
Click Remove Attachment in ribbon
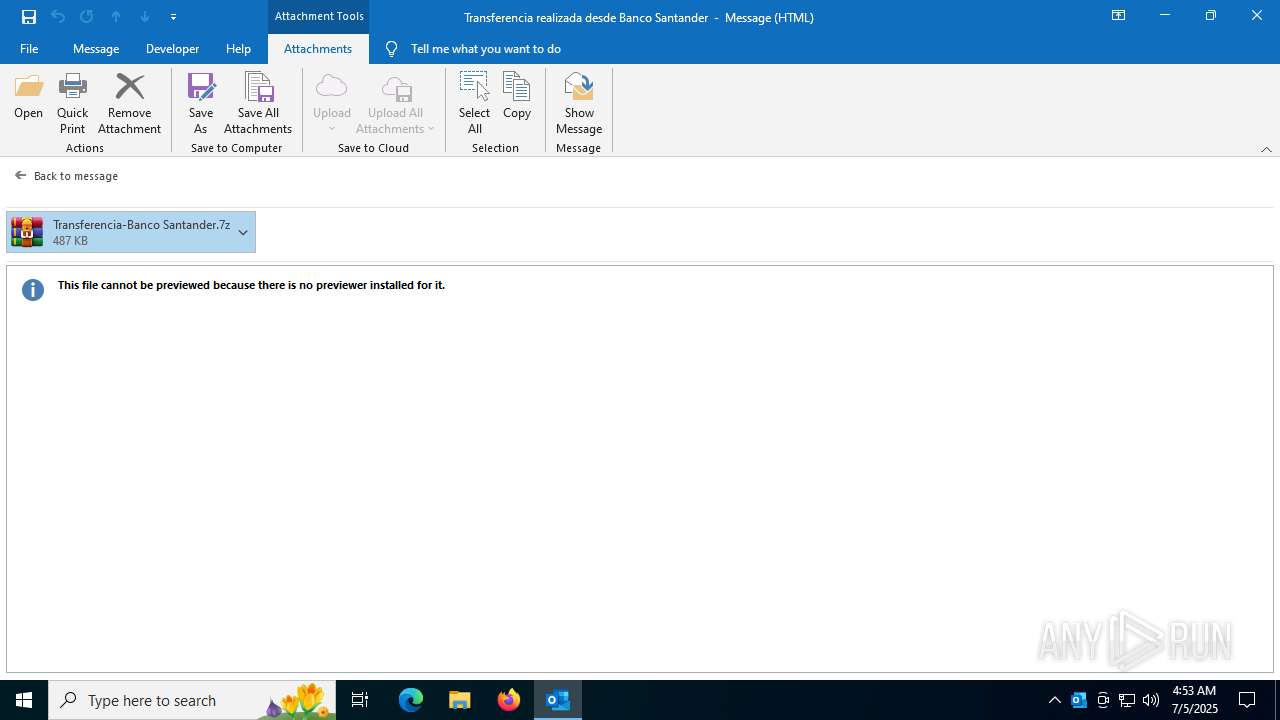pyautogui.click(x=129, y=103)
